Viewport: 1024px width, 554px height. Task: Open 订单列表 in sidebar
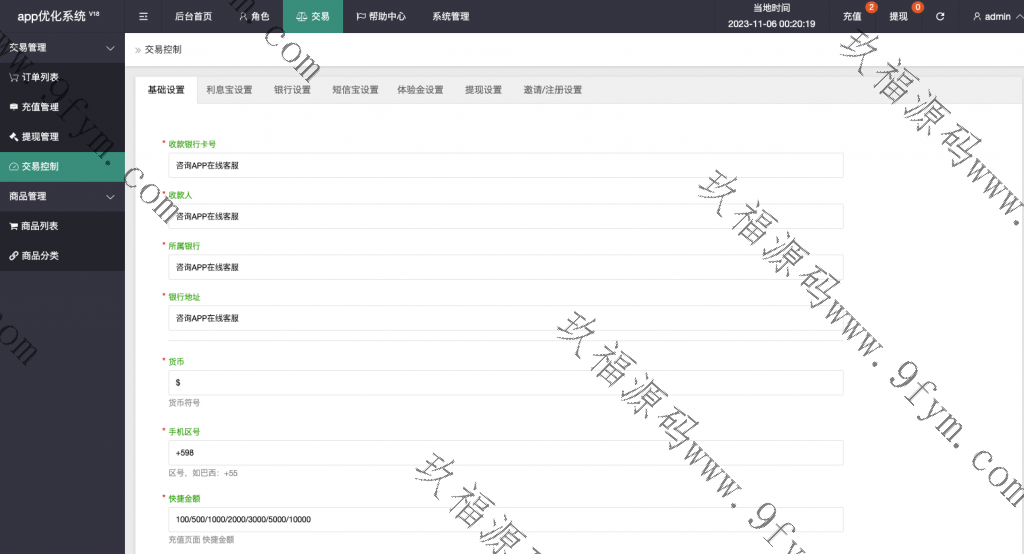[x=40, y=77]
